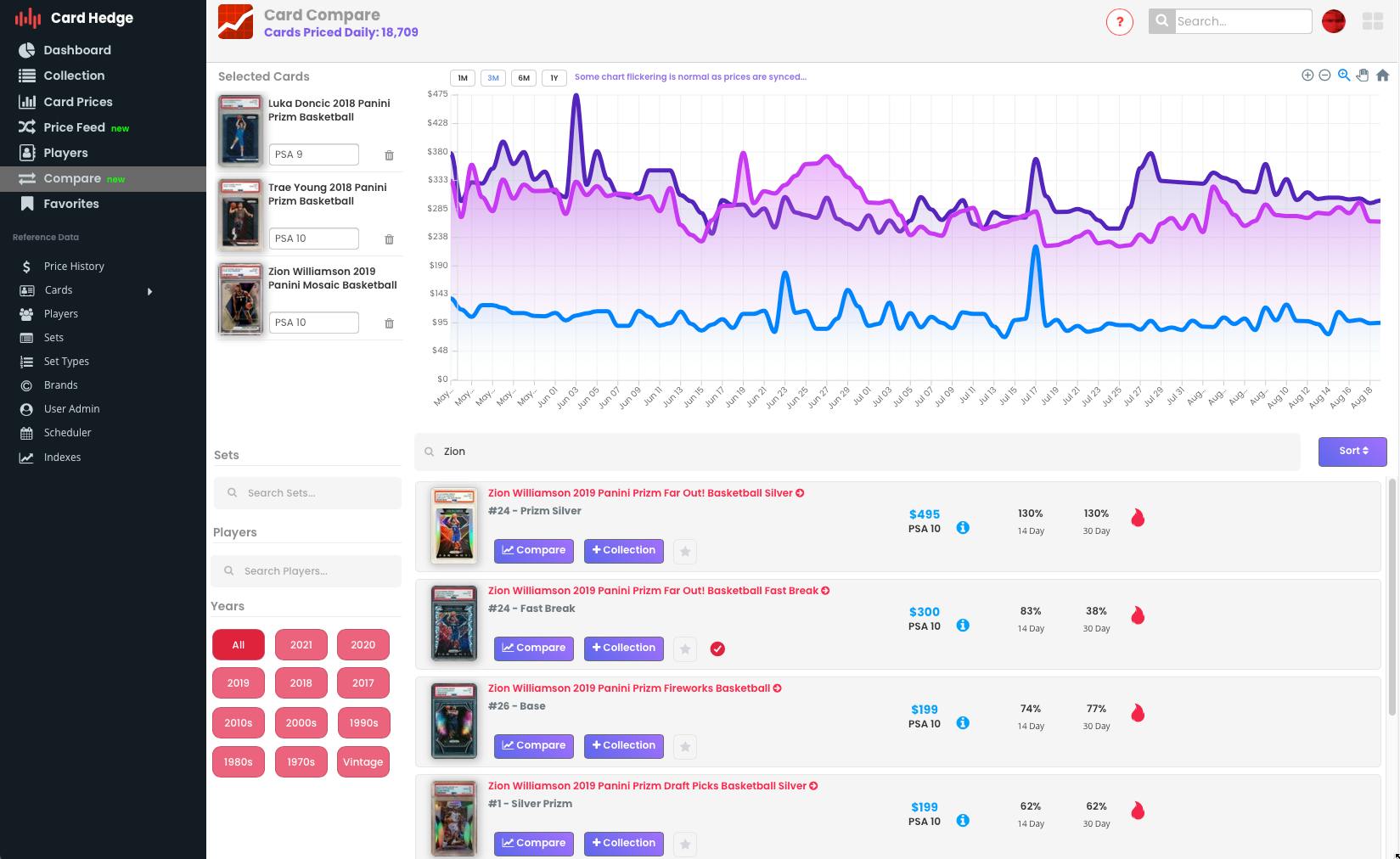This screenshot has height=859, width=1400.
Task: Compare the Prizm Fireworks Basketball card
Action: (x=534, y=746)
